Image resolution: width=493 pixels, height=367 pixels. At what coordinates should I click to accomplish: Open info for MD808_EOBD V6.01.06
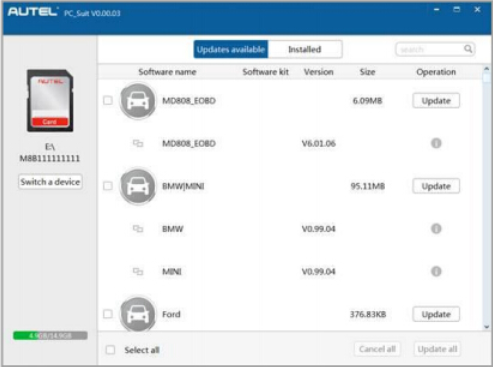tap(436, 143)
